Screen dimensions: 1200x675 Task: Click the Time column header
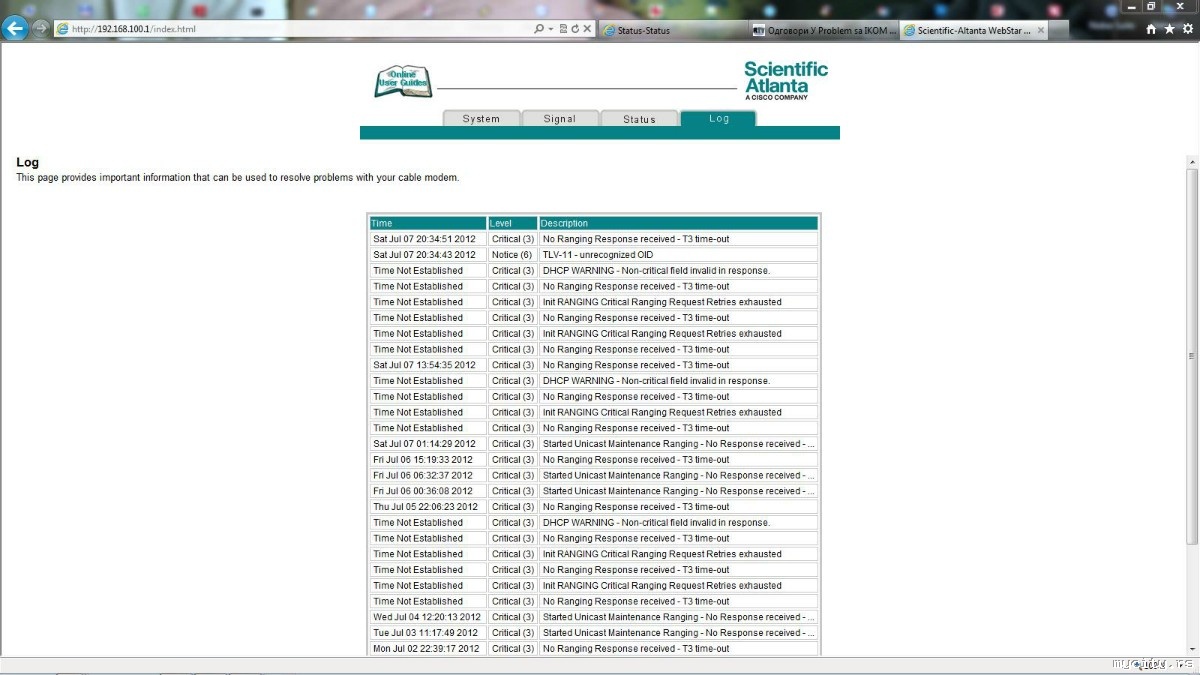coord(428,223)
